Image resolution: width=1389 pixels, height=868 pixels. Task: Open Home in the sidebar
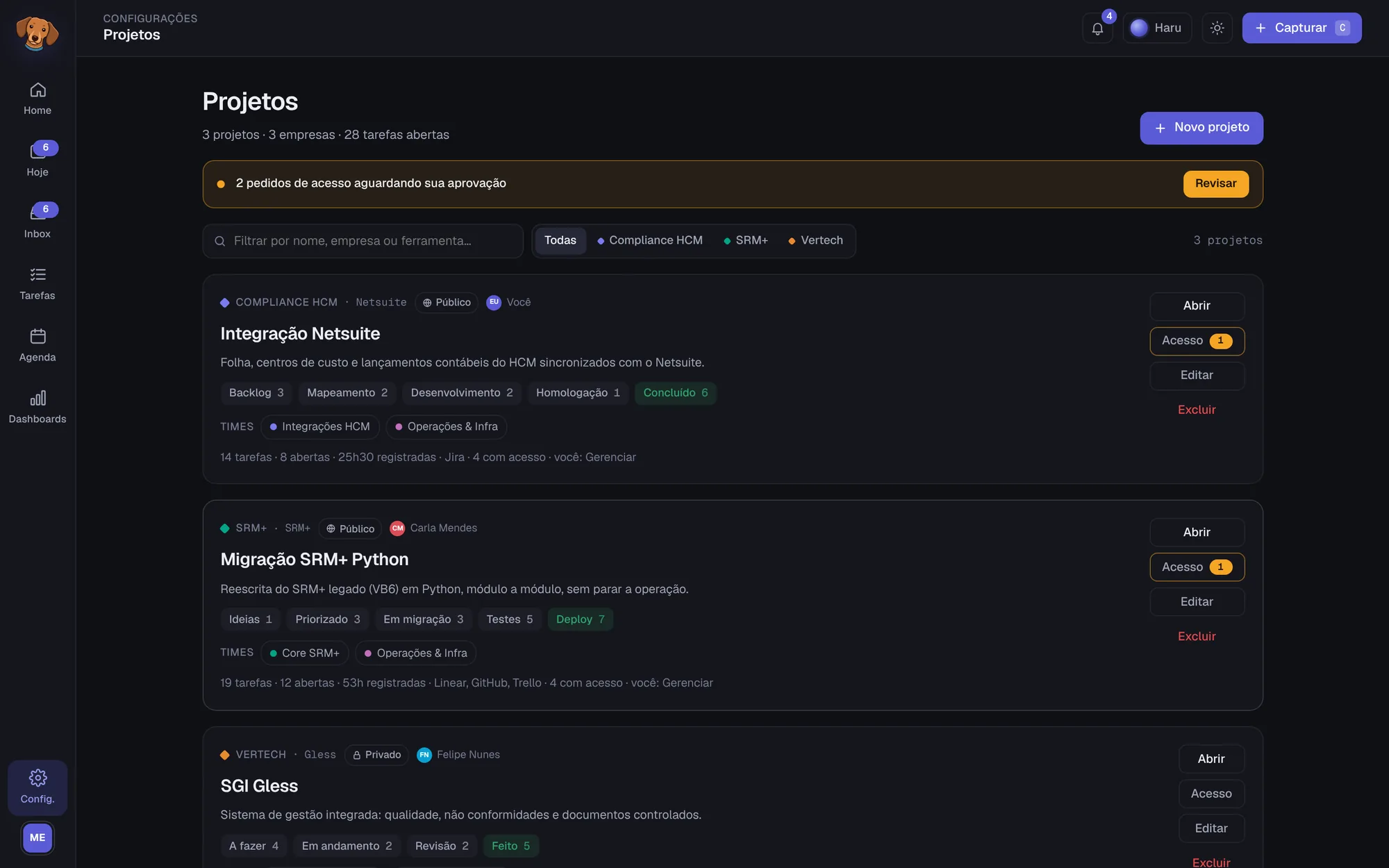tap(38, 99)
